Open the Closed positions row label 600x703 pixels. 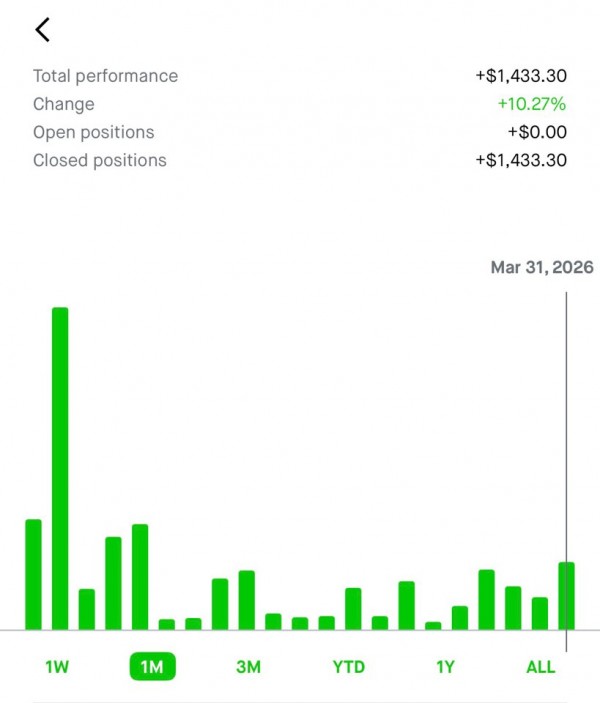pyautogui.click(x=100, y=160)
